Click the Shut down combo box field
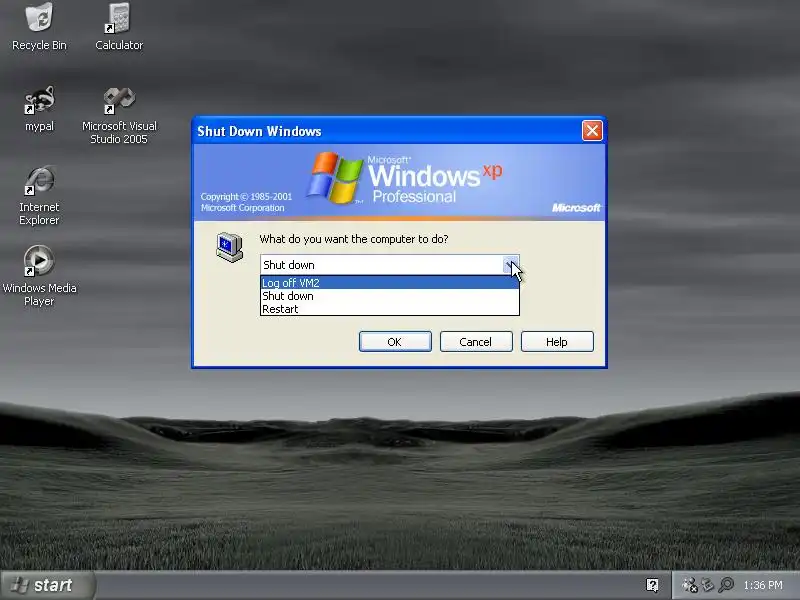Viewport: 800px width, 600px height. [390, 265]
